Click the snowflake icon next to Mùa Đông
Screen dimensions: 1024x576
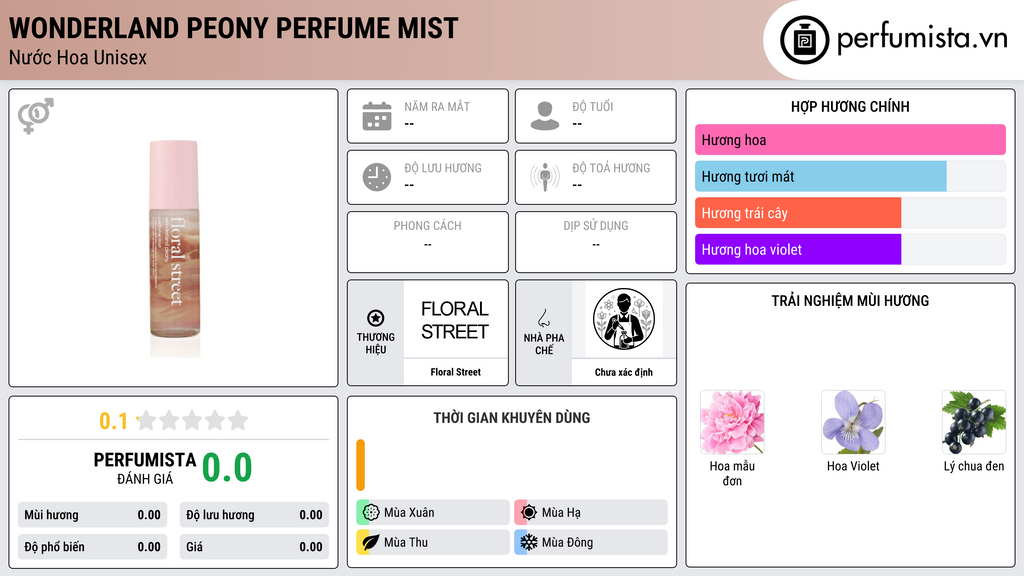(x=528, y=542)
